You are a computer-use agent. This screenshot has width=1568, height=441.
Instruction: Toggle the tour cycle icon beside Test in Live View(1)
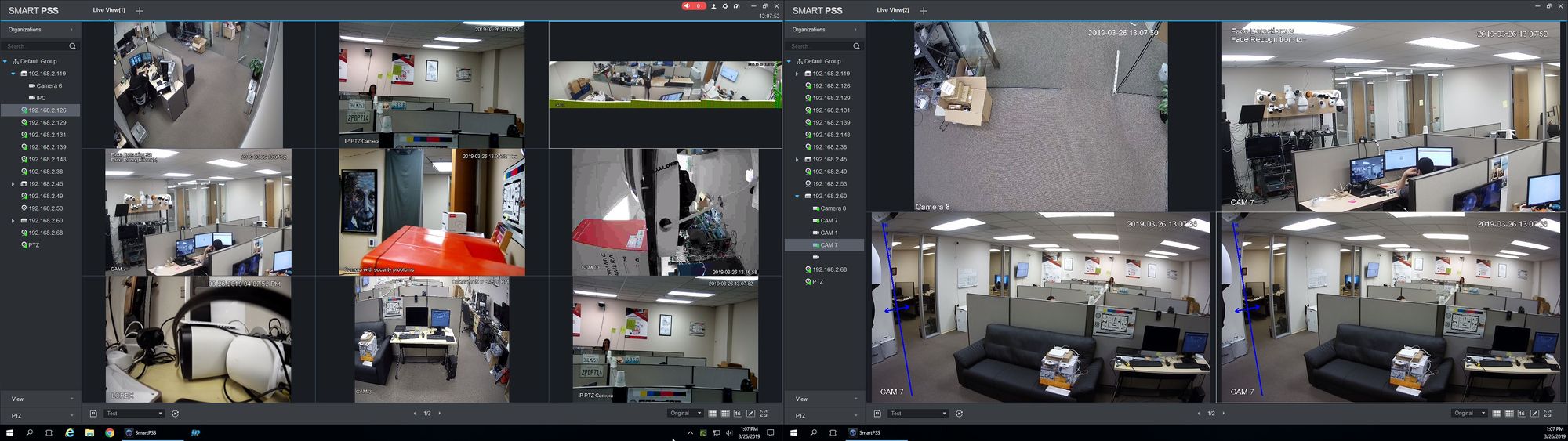click(175, 414)
